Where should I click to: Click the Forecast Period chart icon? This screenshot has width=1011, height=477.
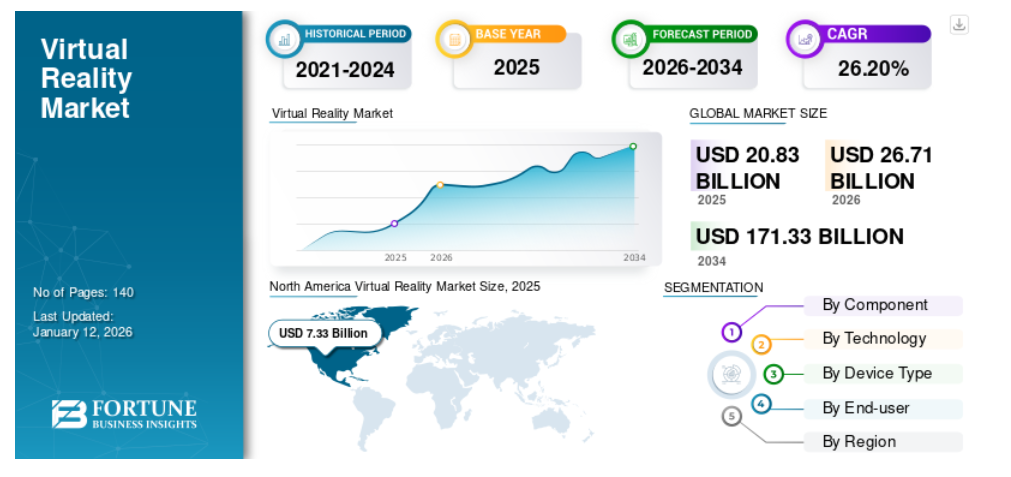(x=631, y=39)
